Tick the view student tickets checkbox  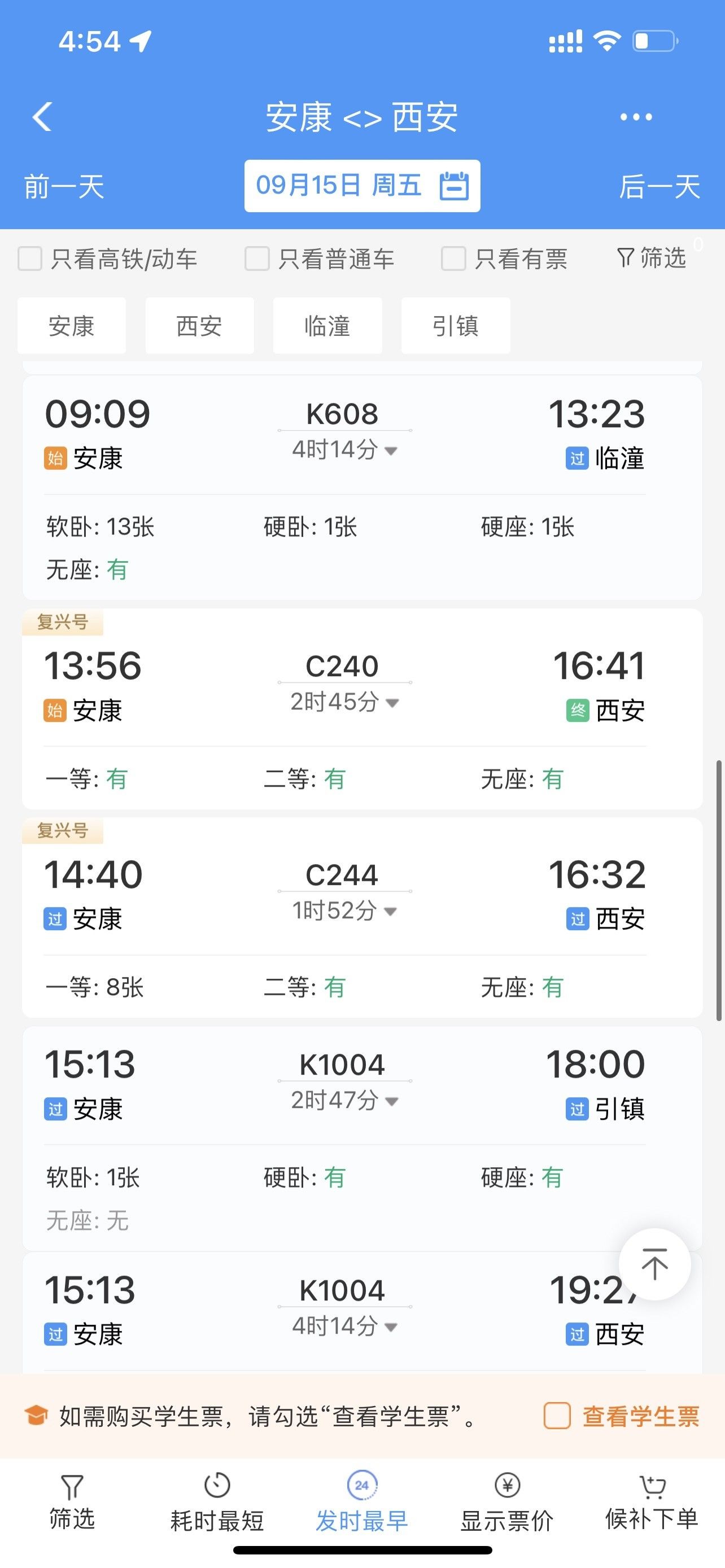pyautogui.click(x=557, y=1416)
